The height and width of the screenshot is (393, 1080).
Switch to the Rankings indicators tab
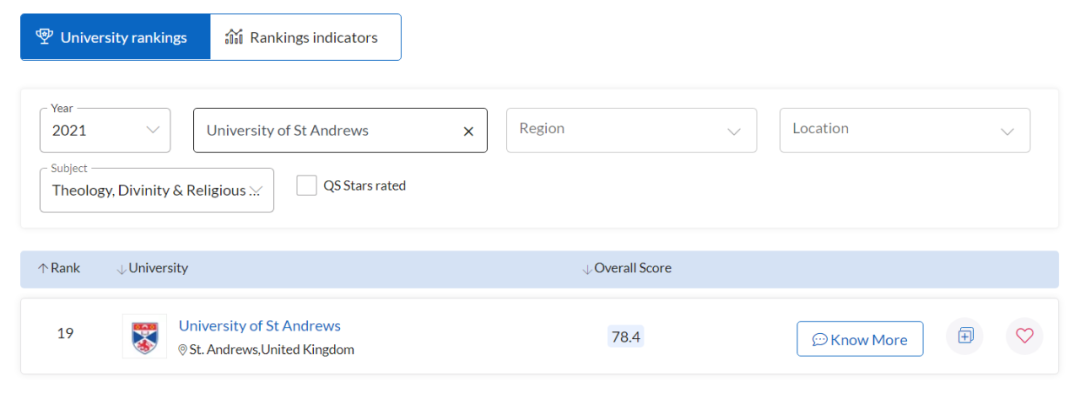point(305,36)
